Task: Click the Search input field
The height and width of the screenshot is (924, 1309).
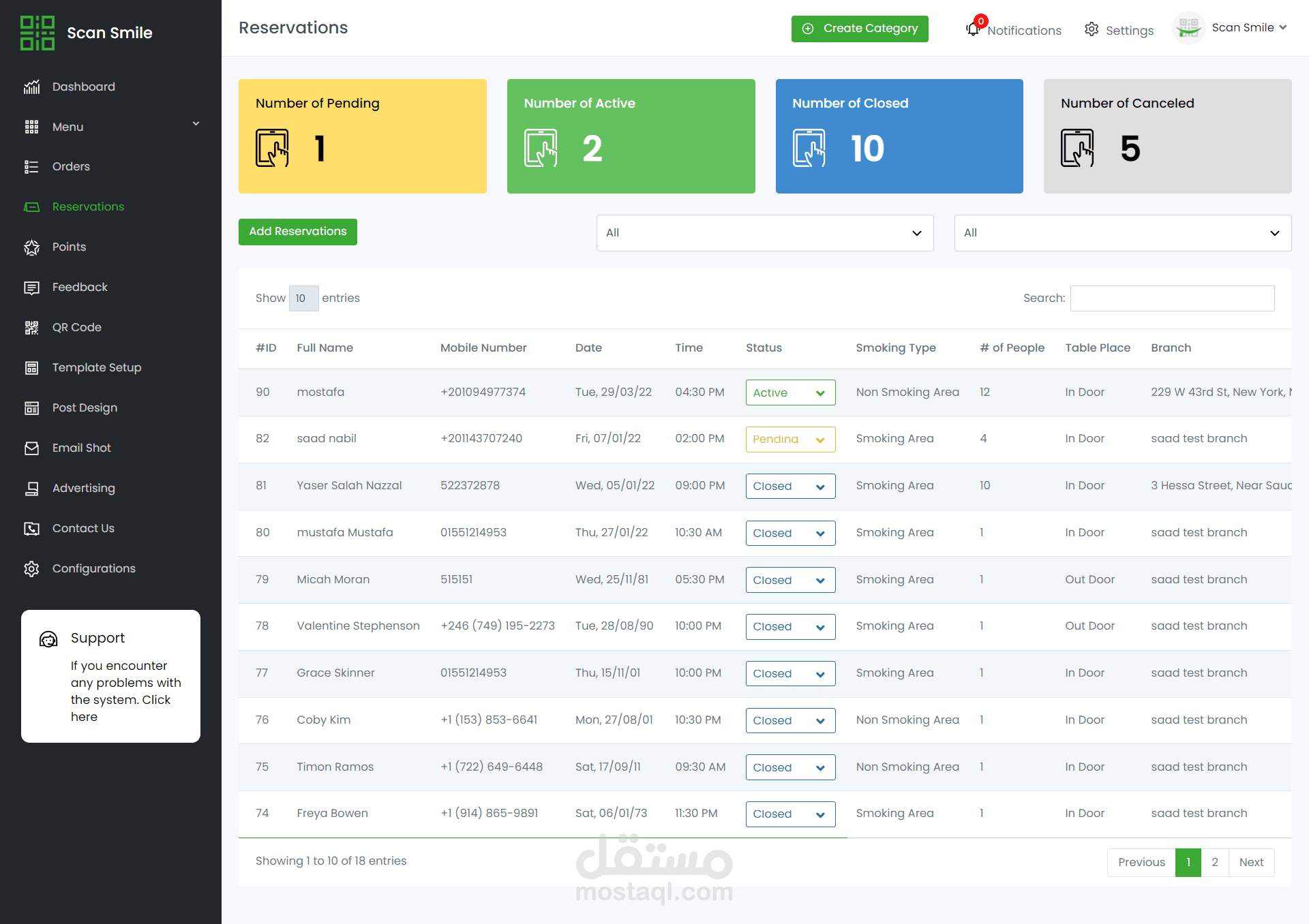Action: click(x=1171, y=298)
